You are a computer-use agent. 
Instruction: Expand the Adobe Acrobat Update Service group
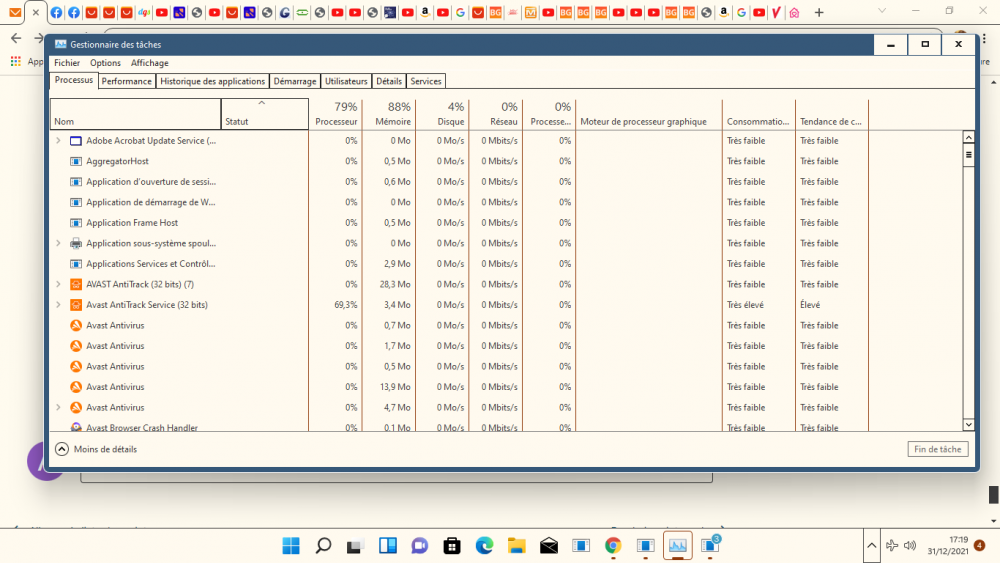[x=58, y=141]
